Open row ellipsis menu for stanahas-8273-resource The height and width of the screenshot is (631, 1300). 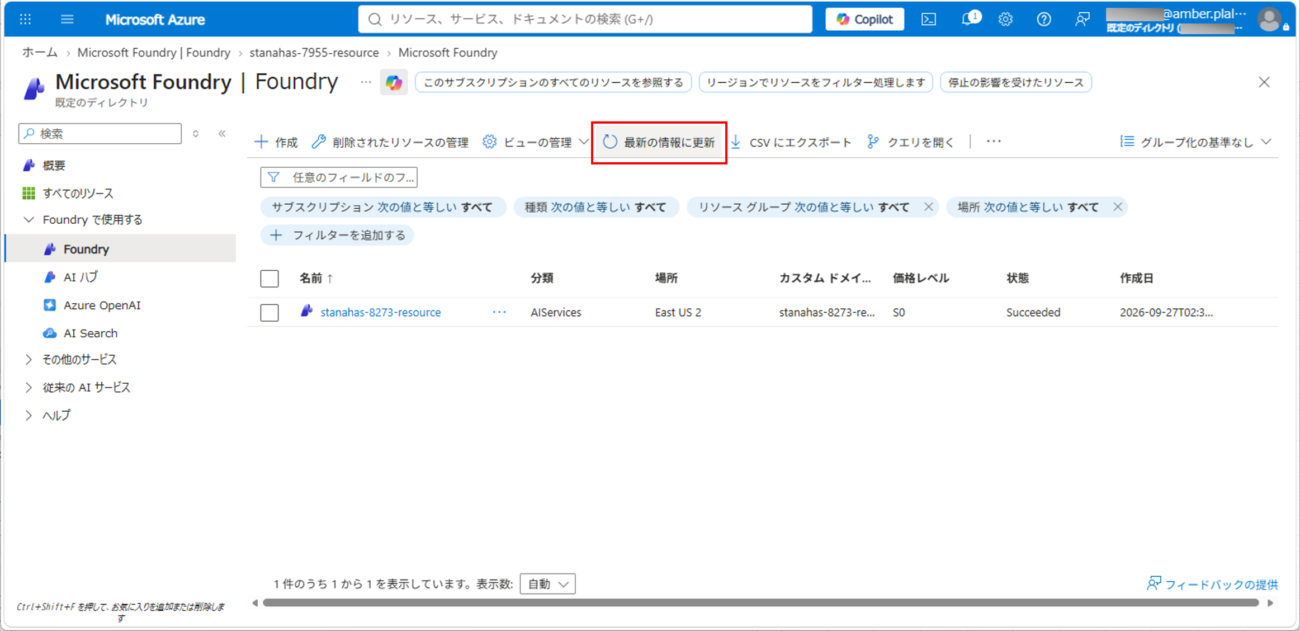(499, 312)
